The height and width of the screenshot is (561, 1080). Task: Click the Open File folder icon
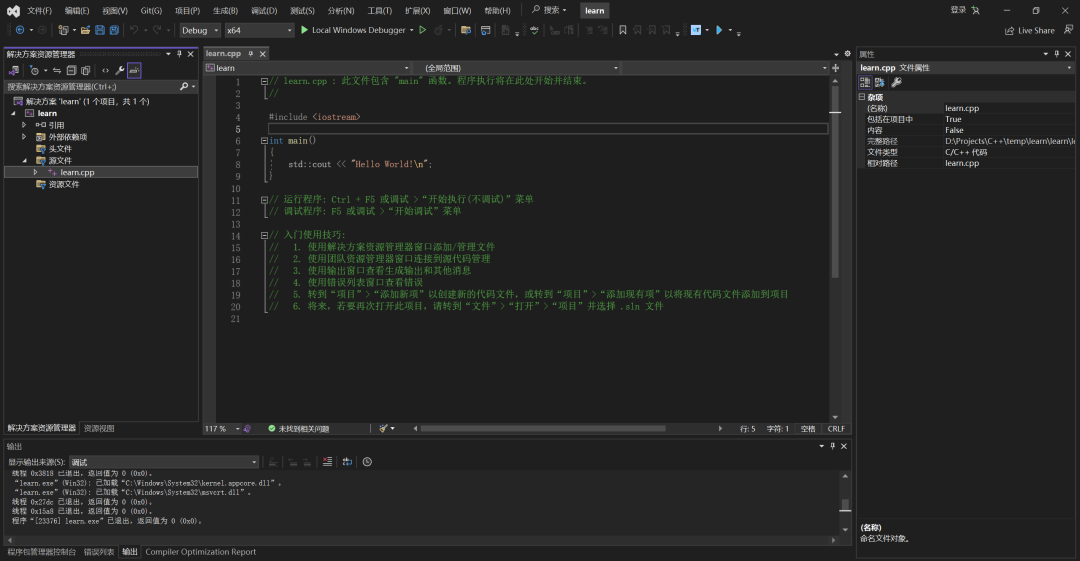86,30
